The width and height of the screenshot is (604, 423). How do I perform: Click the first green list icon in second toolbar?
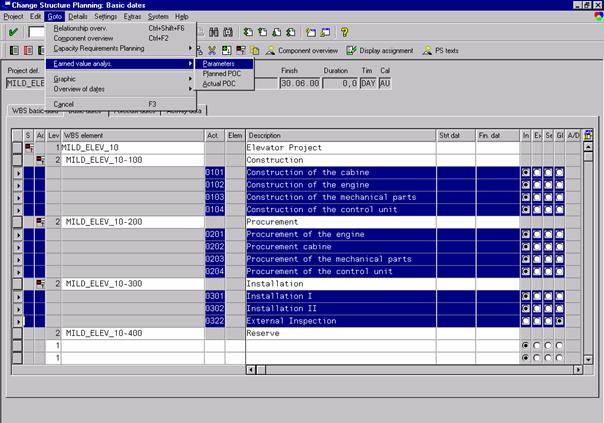(x=14, y=50)
